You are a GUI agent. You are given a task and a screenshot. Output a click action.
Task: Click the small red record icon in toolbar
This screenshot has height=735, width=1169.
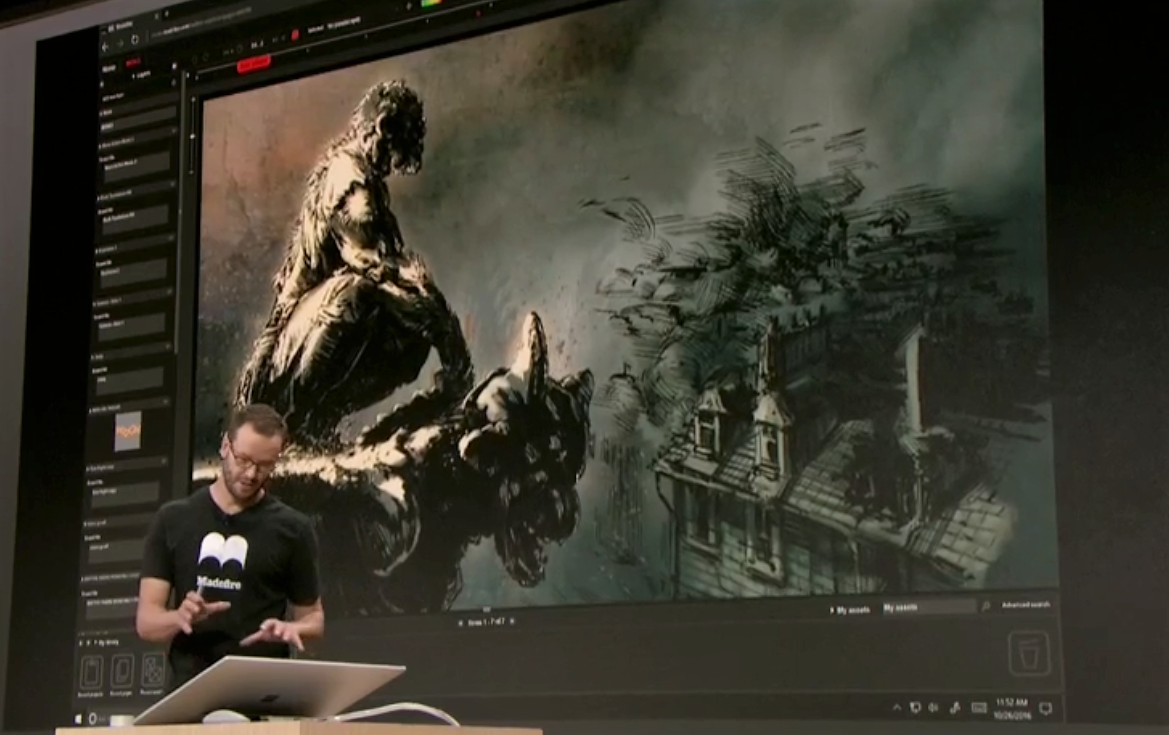[x=295, y=34]
